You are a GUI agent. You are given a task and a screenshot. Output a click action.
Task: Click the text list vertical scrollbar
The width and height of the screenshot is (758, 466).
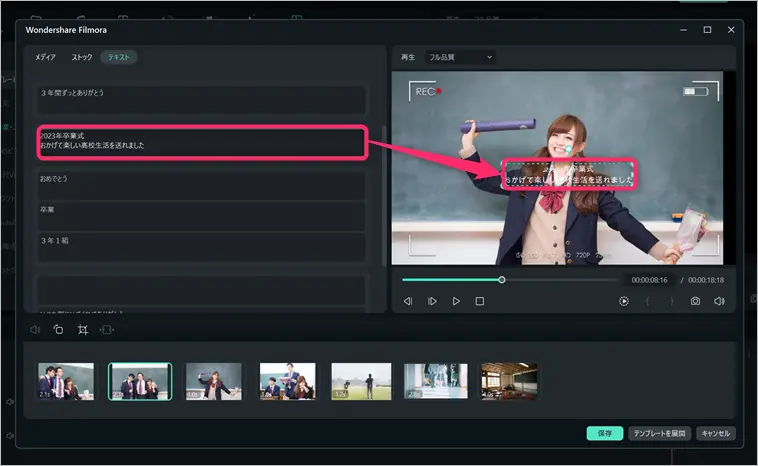[x=384, y=196]
